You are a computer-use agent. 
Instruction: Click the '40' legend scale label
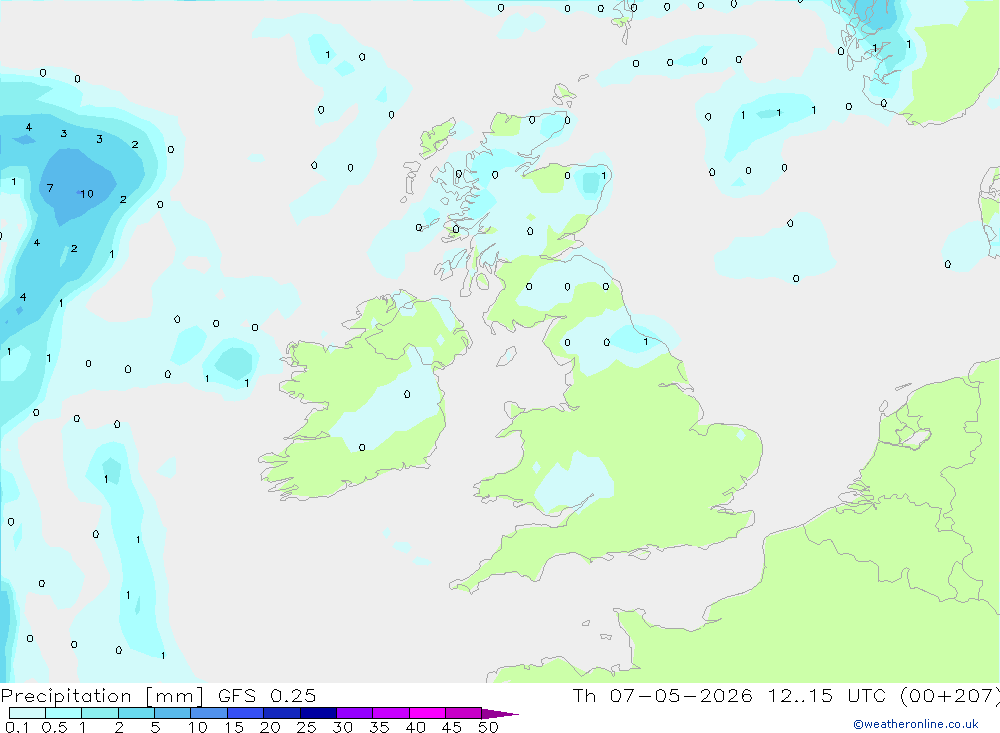pos(415,727)
